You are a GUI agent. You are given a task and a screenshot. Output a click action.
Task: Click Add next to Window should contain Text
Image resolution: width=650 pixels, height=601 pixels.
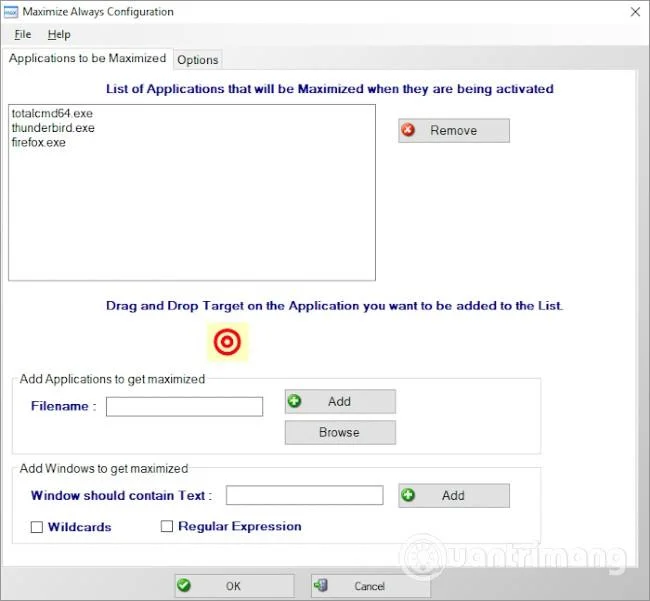(454, 495)
